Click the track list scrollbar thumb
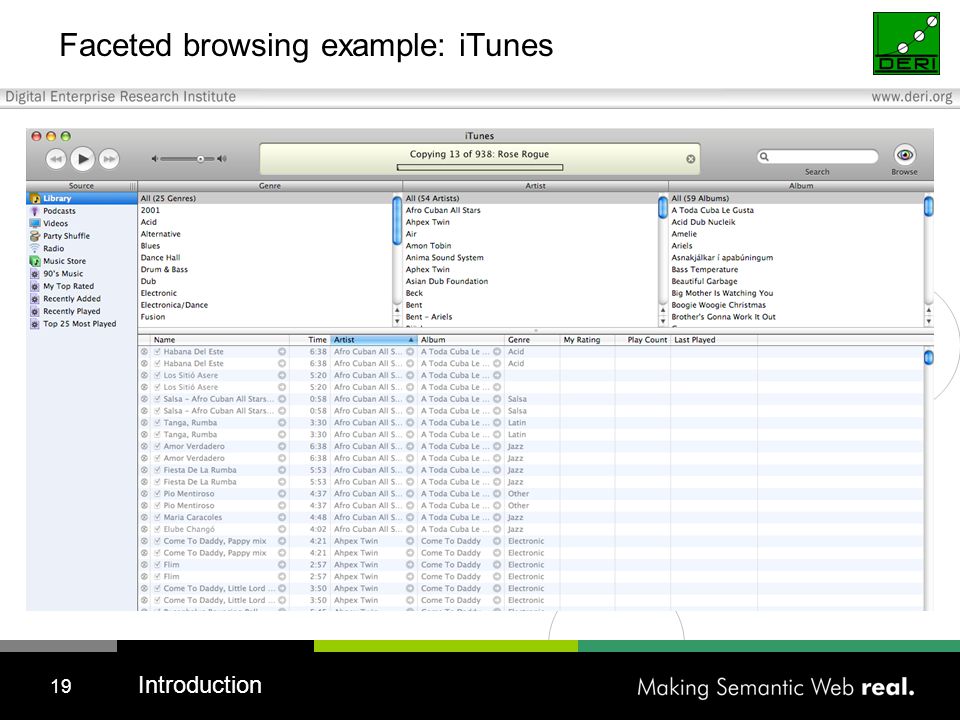This screenshot has width=960, height=720. pyautogui.click(x=928, y=357)
